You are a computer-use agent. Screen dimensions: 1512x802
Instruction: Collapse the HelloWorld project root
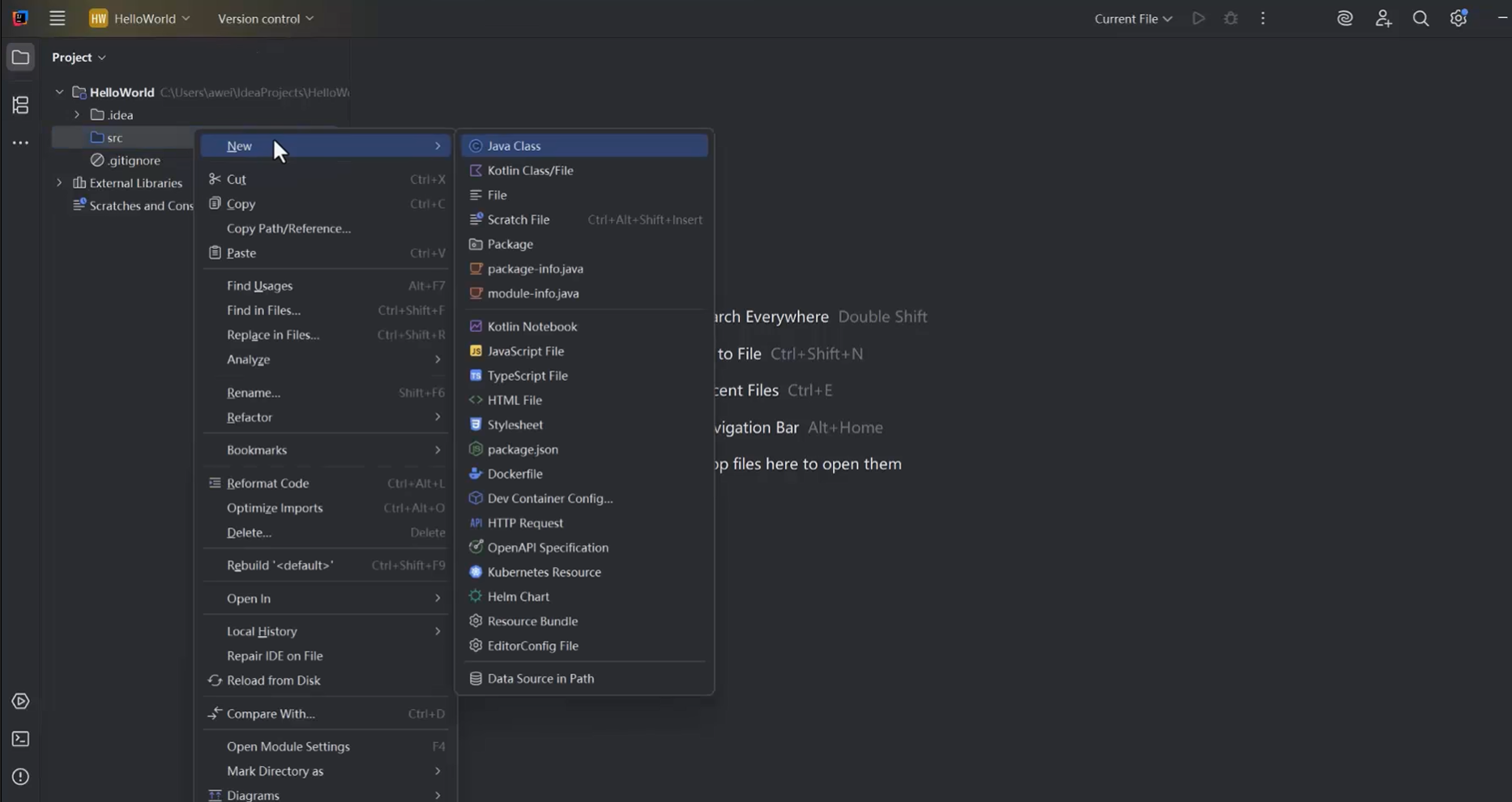point(59,92)
